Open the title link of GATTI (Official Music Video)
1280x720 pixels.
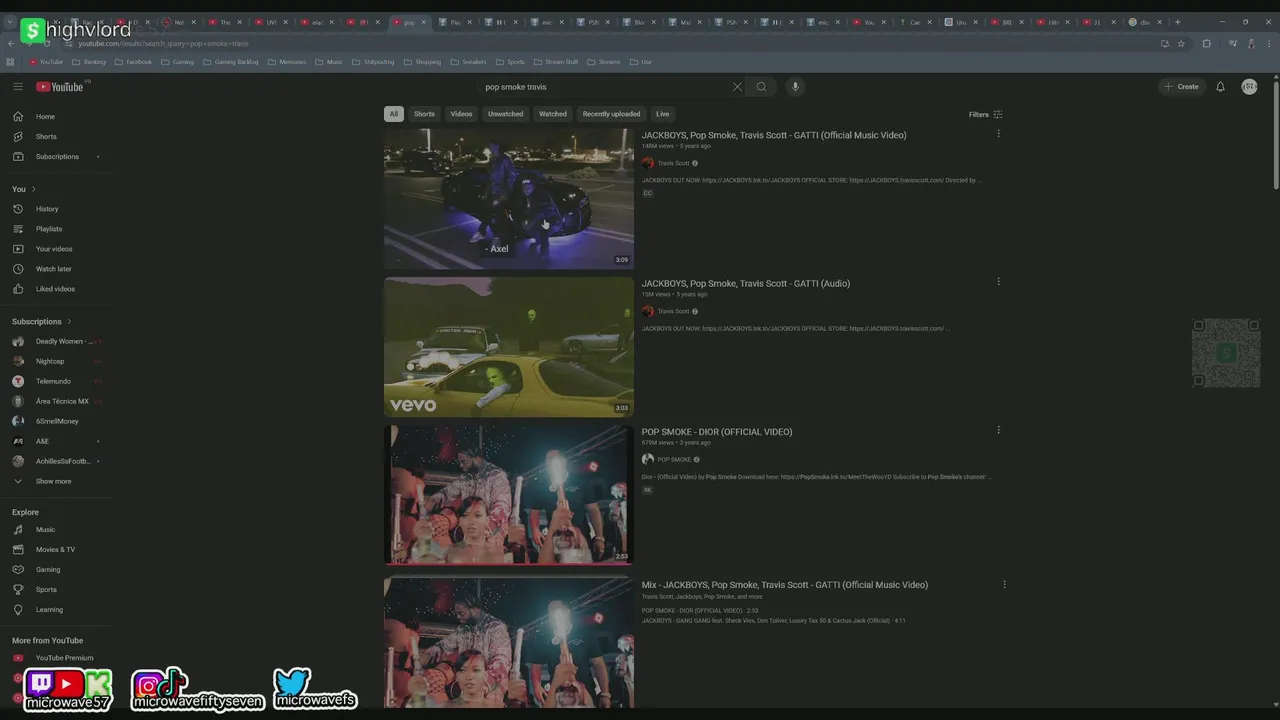774,135
